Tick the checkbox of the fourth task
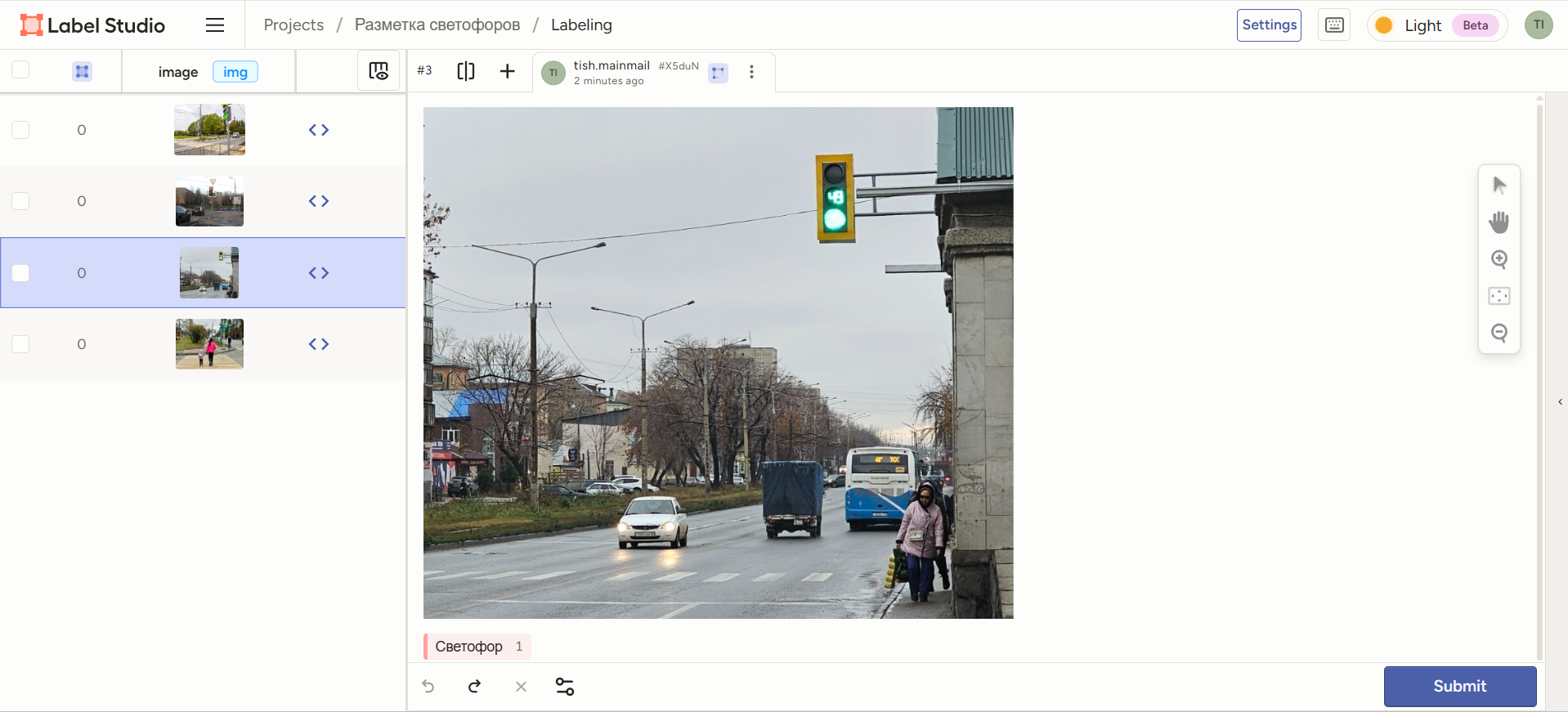The height and width of the screenshot is (712, 1568). (20, 344)
